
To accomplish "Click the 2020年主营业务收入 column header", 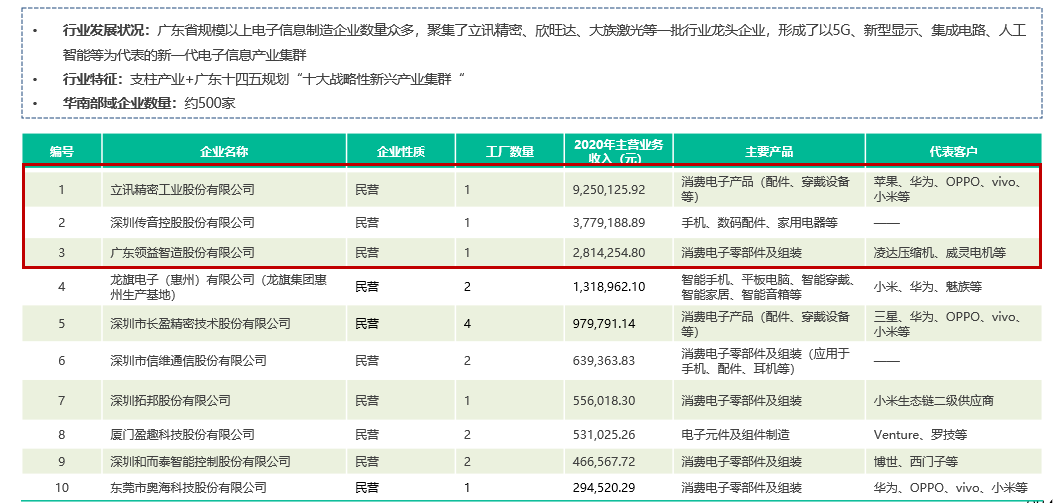I will [618, 151].
